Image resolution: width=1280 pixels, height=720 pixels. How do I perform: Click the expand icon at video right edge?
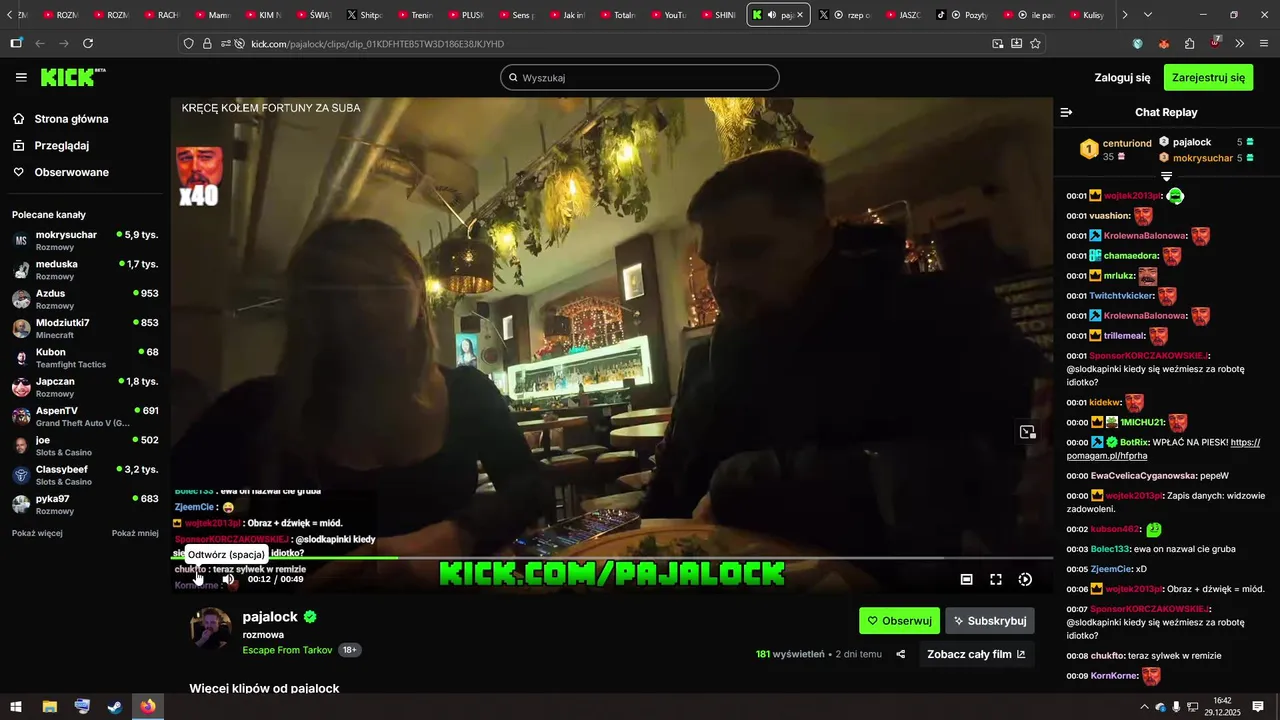point(1027,432)
